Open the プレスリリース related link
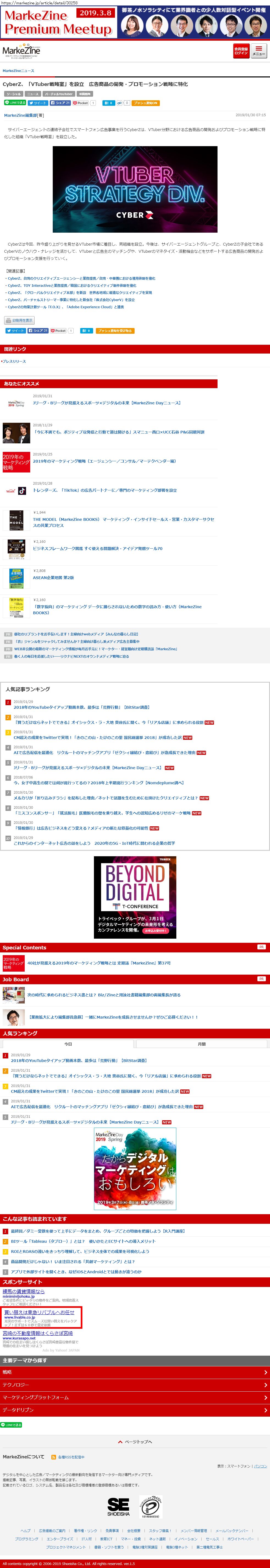The image size is (270, 1568). pos(15,362)
